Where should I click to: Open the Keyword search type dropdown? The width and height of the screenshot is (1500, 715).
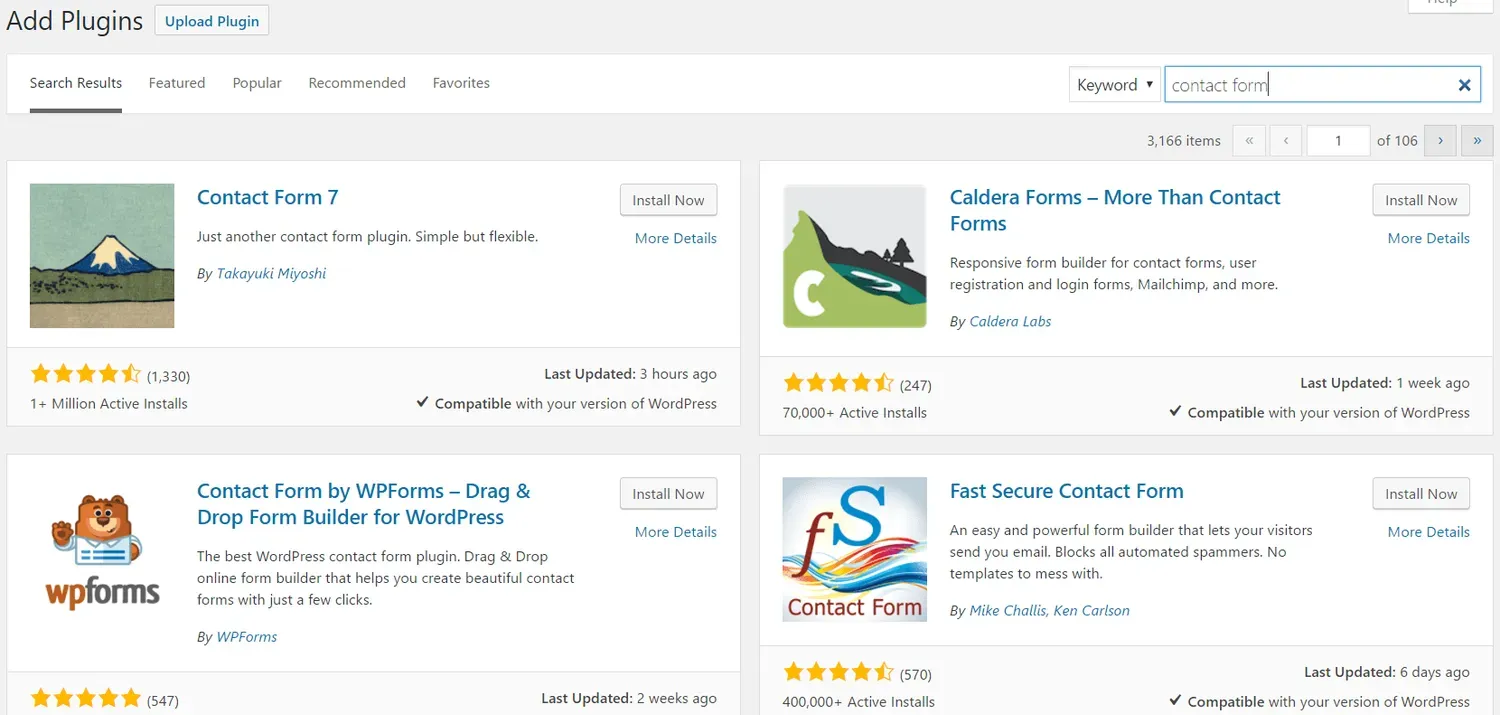[x=1114, y=84]
